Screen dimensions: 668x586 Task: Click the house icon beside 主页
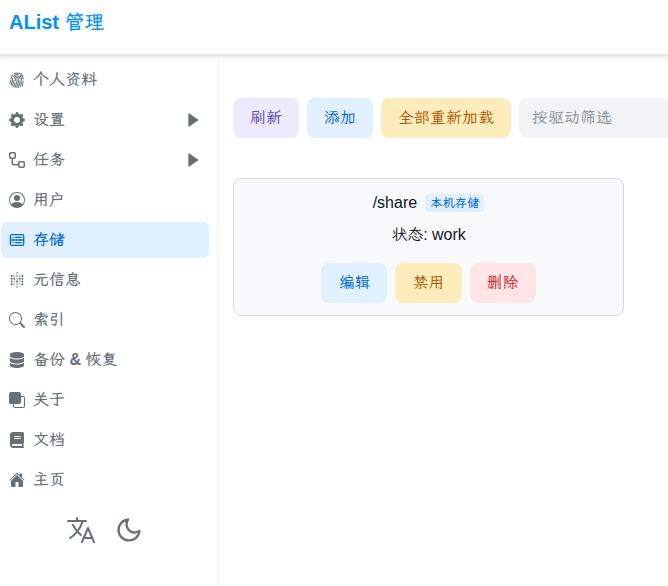click(x=17, y=480)
